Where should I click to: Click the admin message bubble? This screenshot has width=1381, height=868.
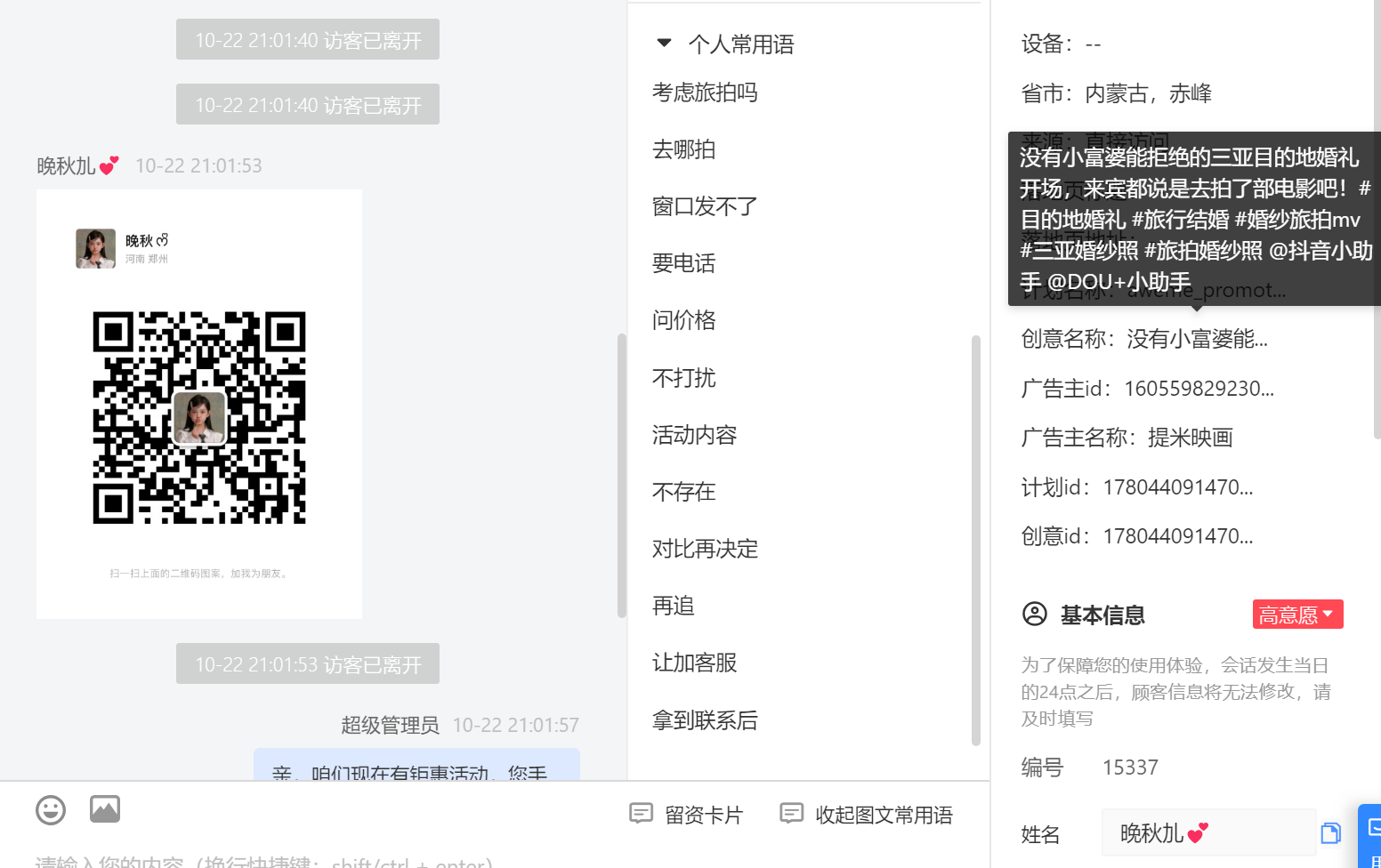416,765
